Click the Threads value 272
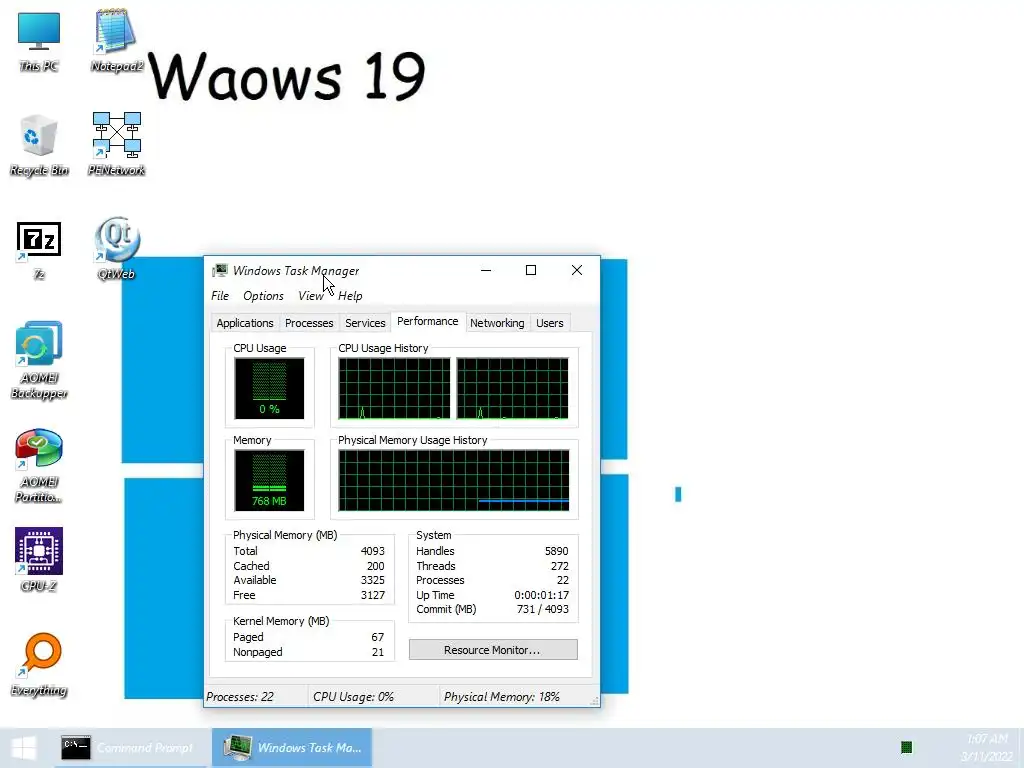The image size is (1024, 768). click(x=560, y=566)
